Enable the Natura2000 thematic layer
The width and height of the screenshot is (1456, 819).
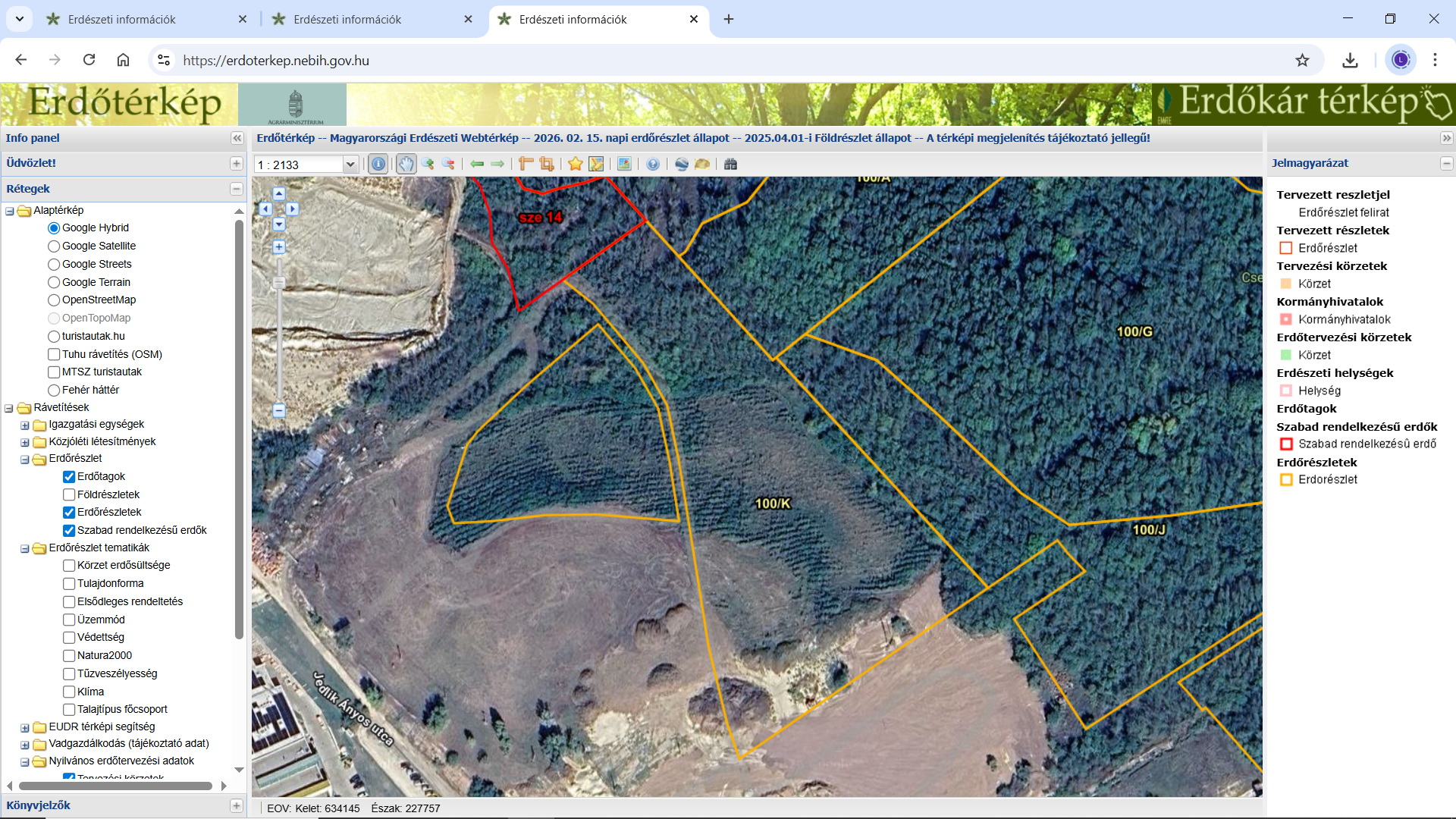pyautogui.click(x=69, y=655)
